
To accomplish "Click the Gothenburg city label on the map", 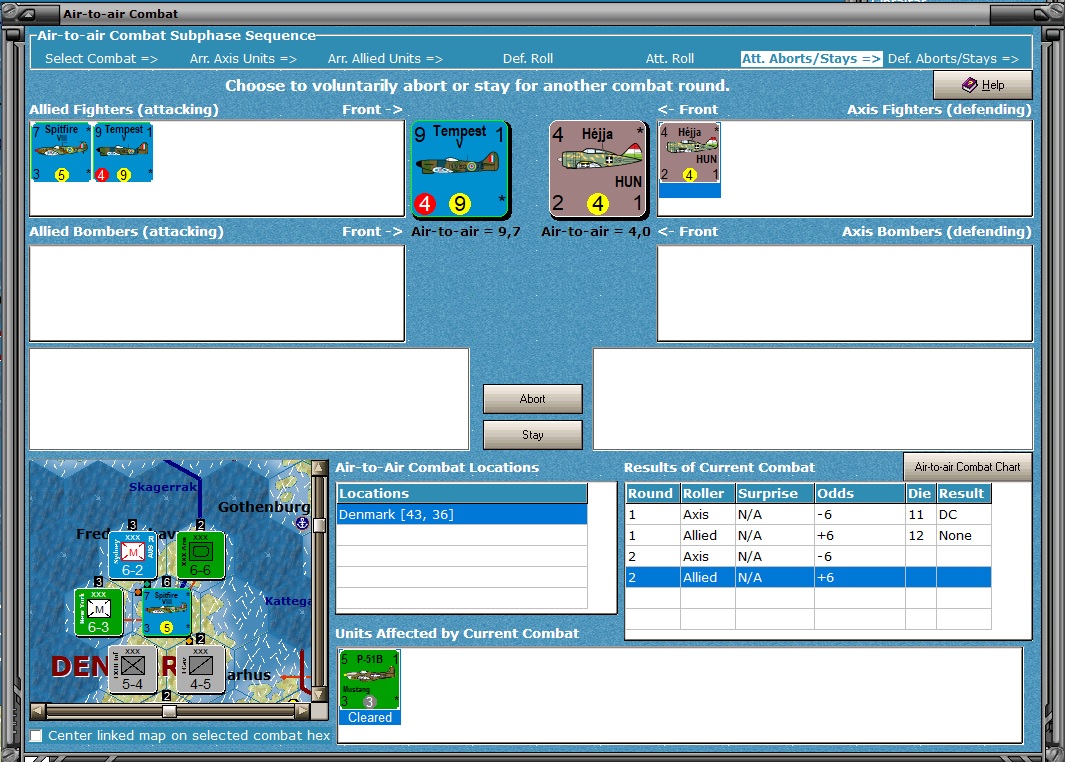I will coord(264,507).
